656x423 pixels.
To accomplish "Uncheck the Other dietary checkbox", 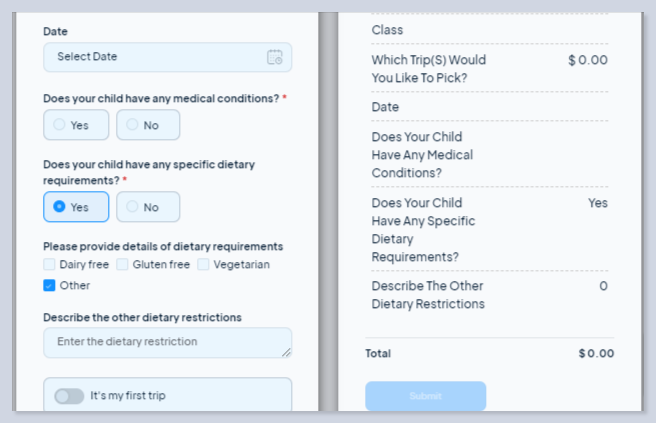I will point(50,285).
